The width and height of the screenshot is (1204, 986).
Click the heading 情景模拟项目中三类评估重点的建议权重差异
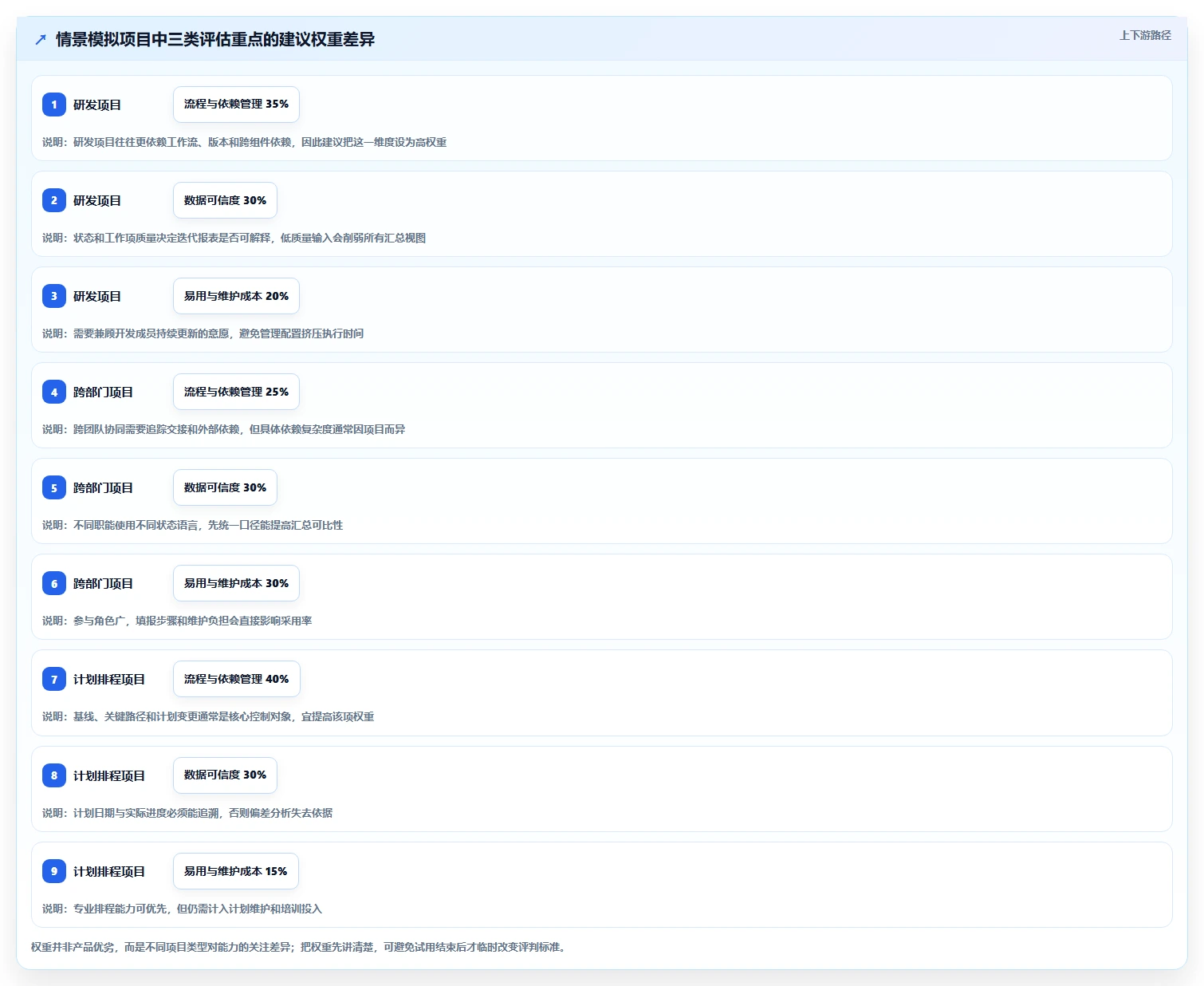(215, 39)
